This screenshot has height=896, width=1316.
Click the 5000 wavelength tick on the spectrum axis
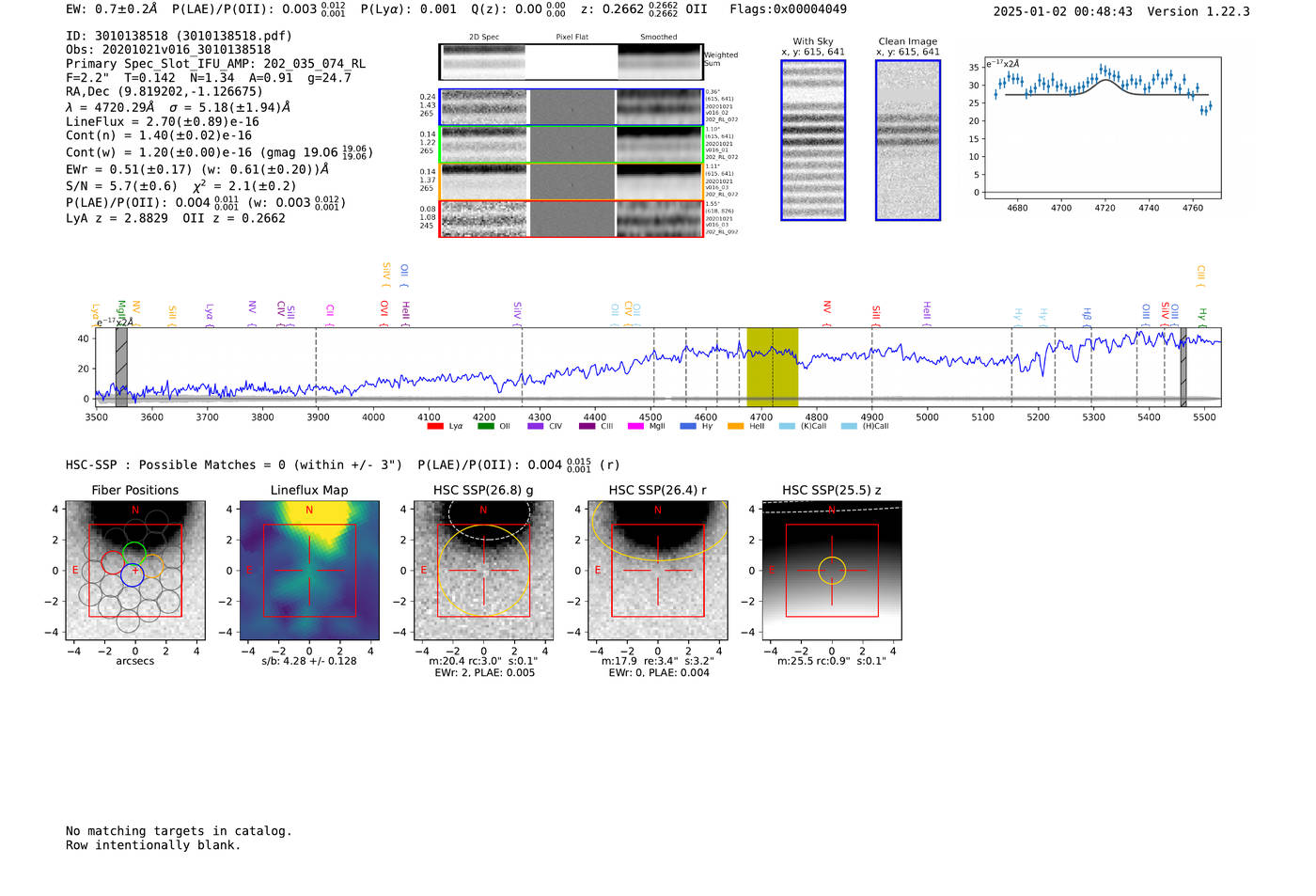point(927,417)
